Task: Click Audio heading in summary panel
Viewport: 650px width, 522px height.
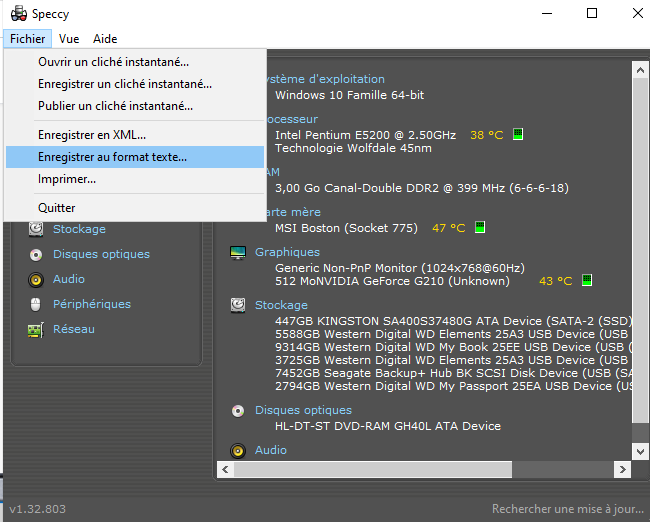Action: [x=271, y=450]
